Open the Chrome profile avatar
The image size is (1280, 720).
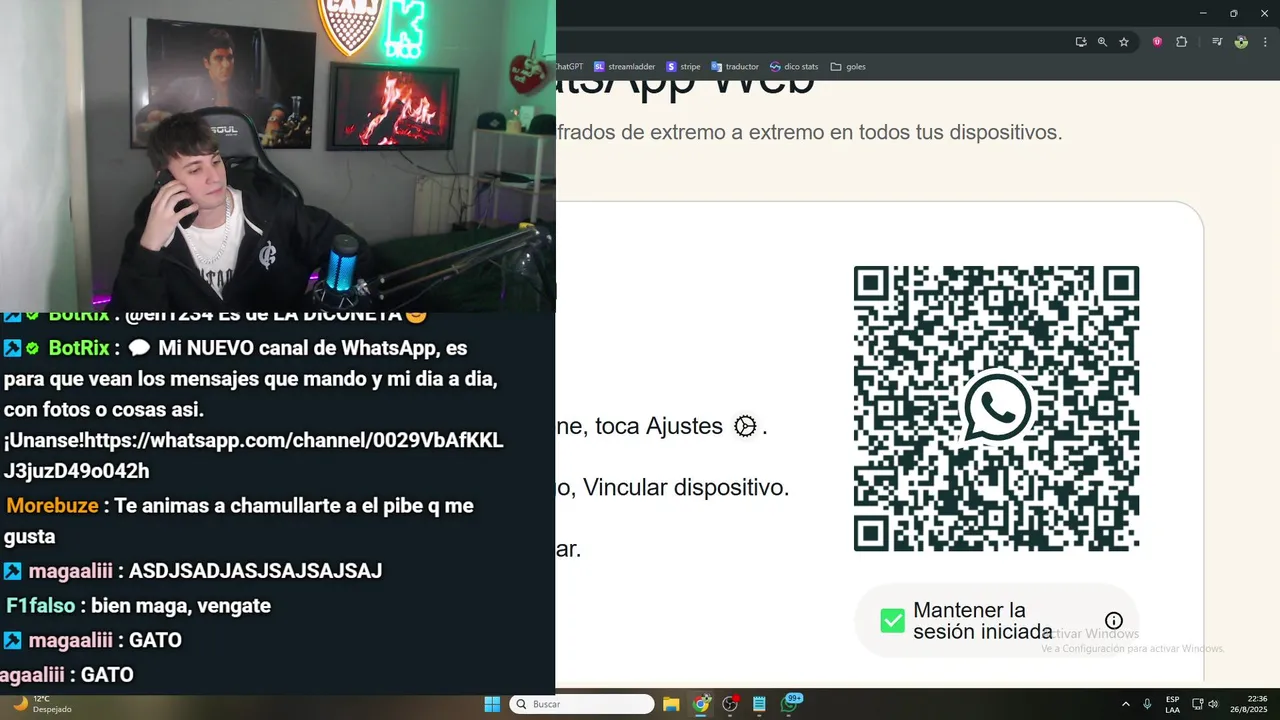[x=1241, y=42]
